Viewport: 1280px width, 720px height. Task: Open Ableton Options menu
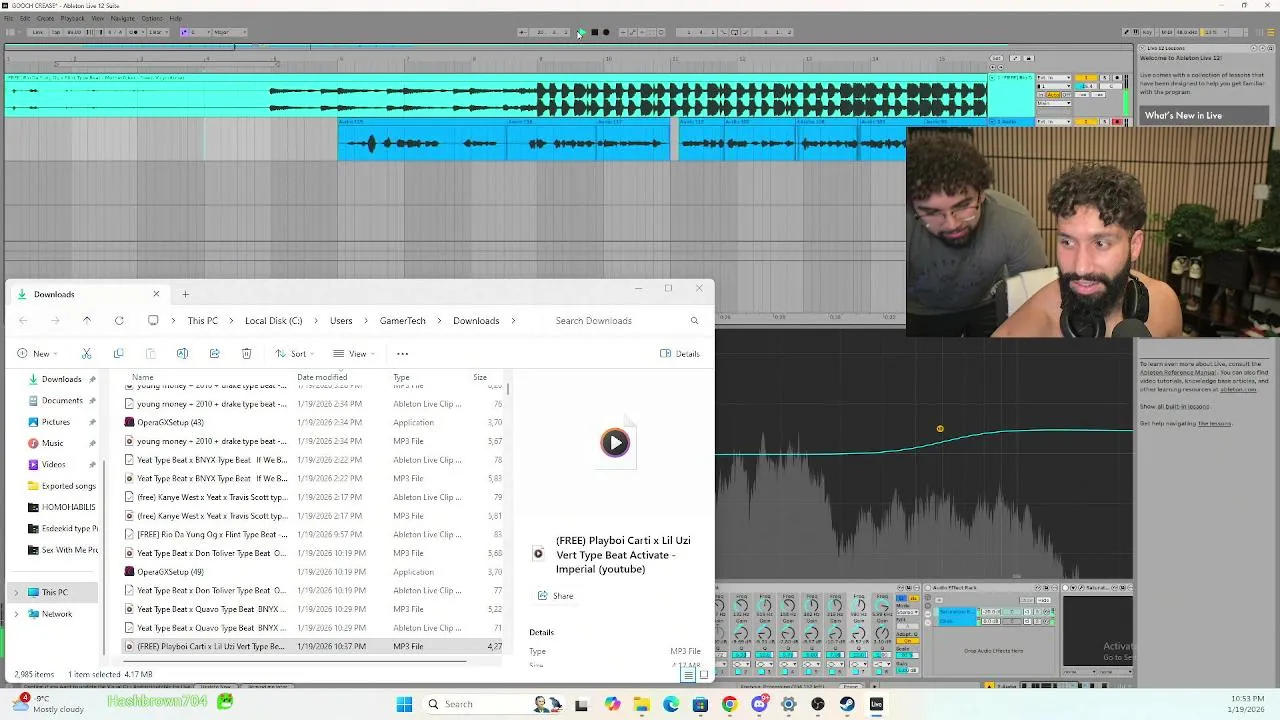[152, 18]
